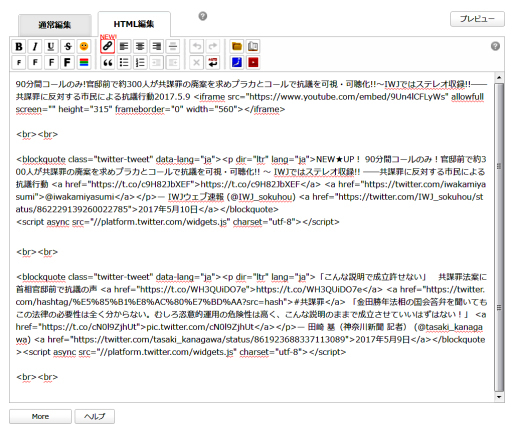Align text left
Image resolution: width=513 pixels, height=433 pixels.
coord(124,46)
